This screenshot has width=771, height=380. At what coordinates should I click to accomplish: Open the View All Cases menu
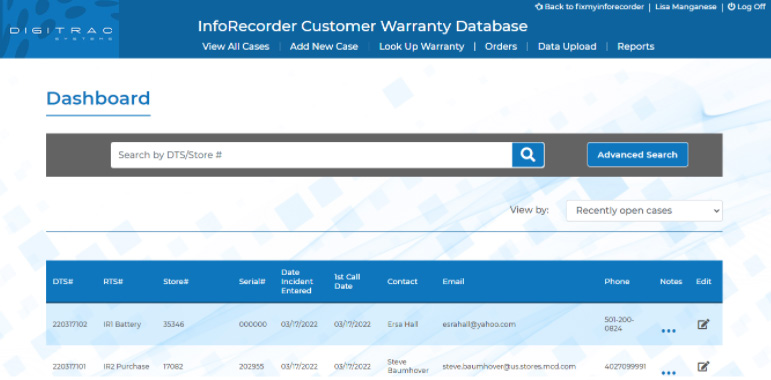coord(236,47)
